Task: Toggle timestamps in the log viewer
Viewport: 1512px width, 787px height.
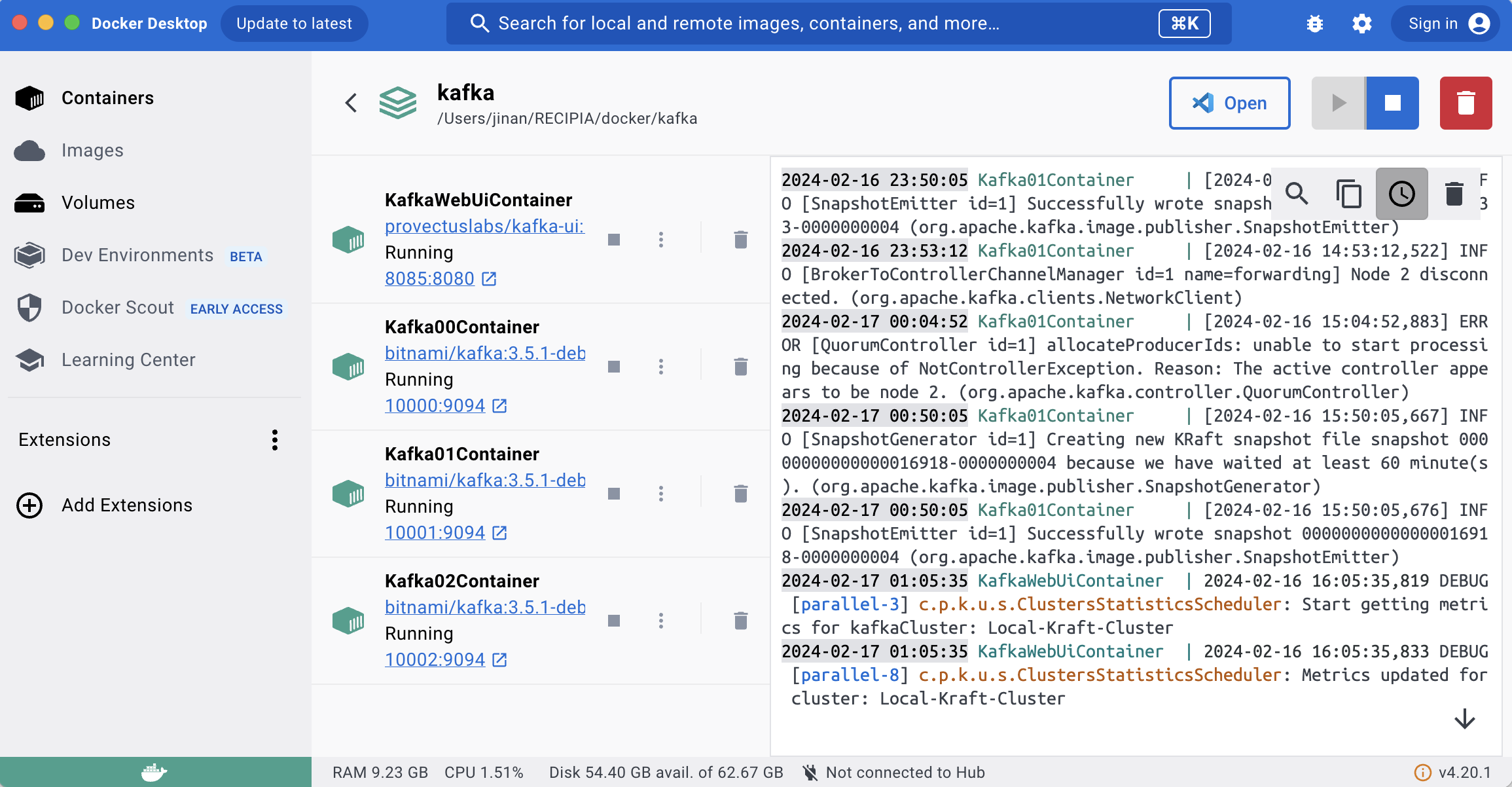Action: point(1401,194)
